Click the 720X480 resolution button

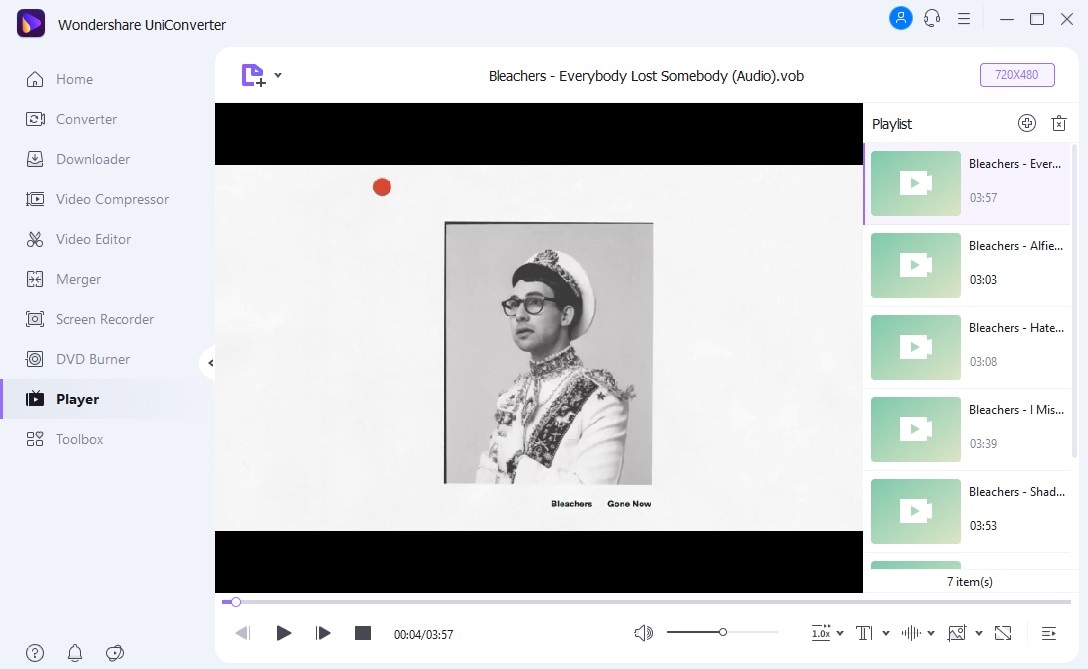tap(1017, 75)
